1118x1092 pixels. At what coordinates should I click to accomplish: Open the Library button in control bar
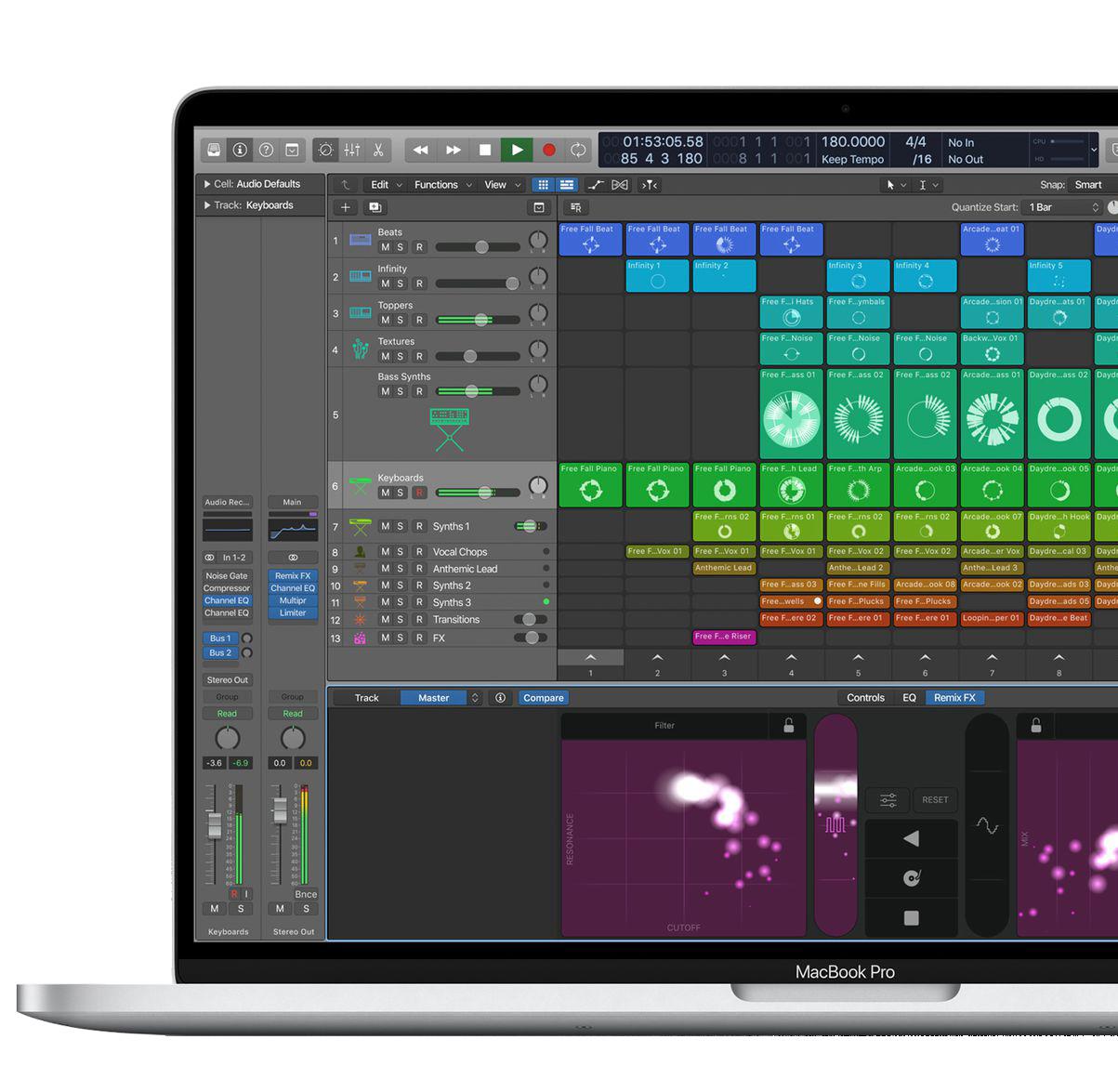(x=214, y=150)
